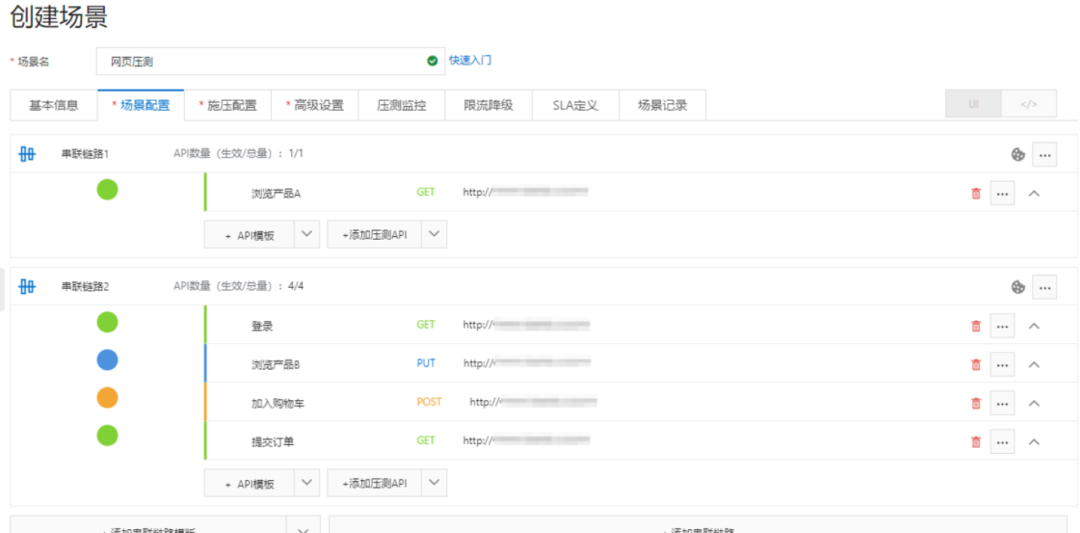Open cookie settings icon for 串联链路1
This screenshot has width=1080, height=533.
pos(1017,155)
